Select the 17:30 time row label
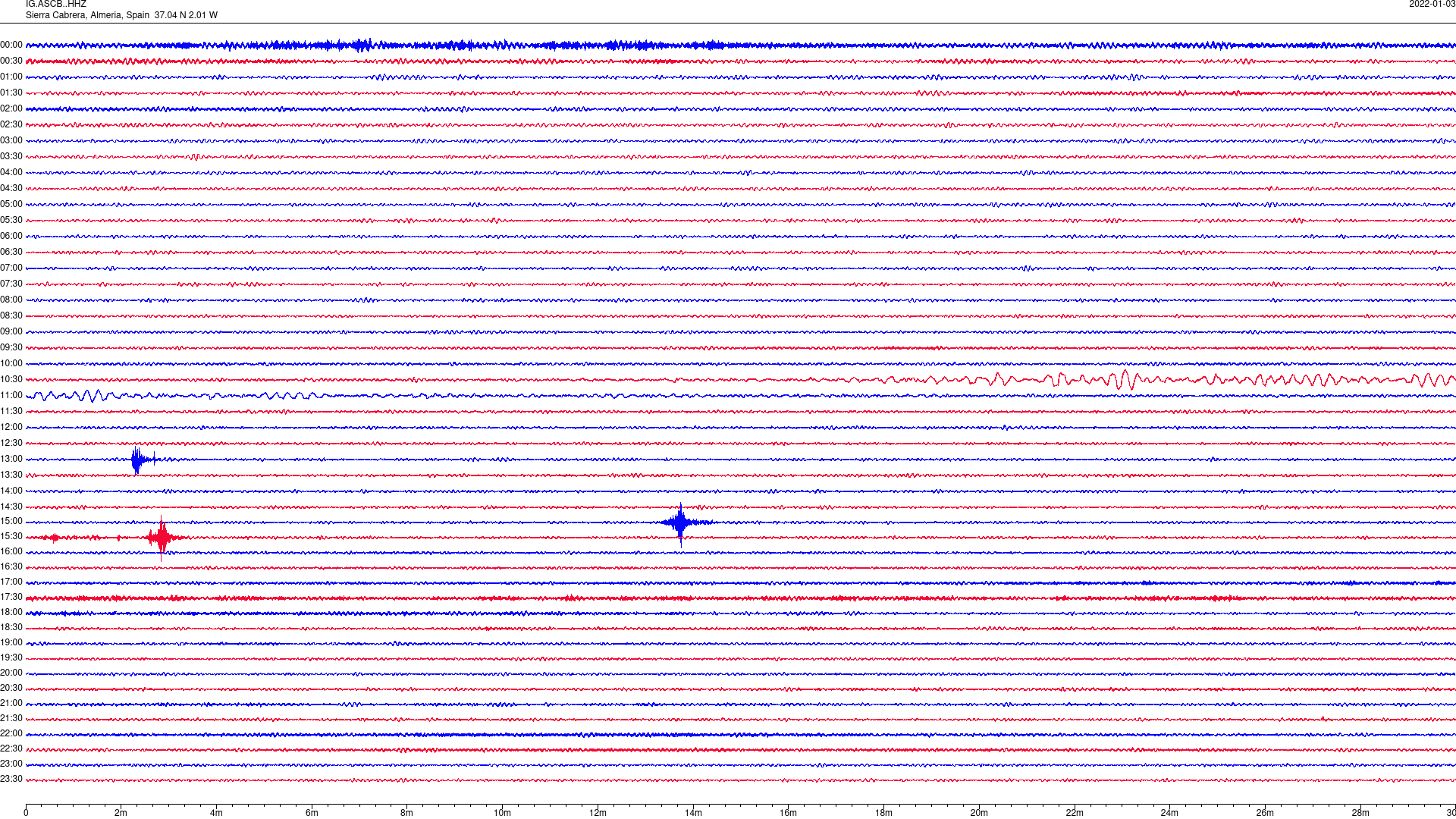 tap(11, 598)
